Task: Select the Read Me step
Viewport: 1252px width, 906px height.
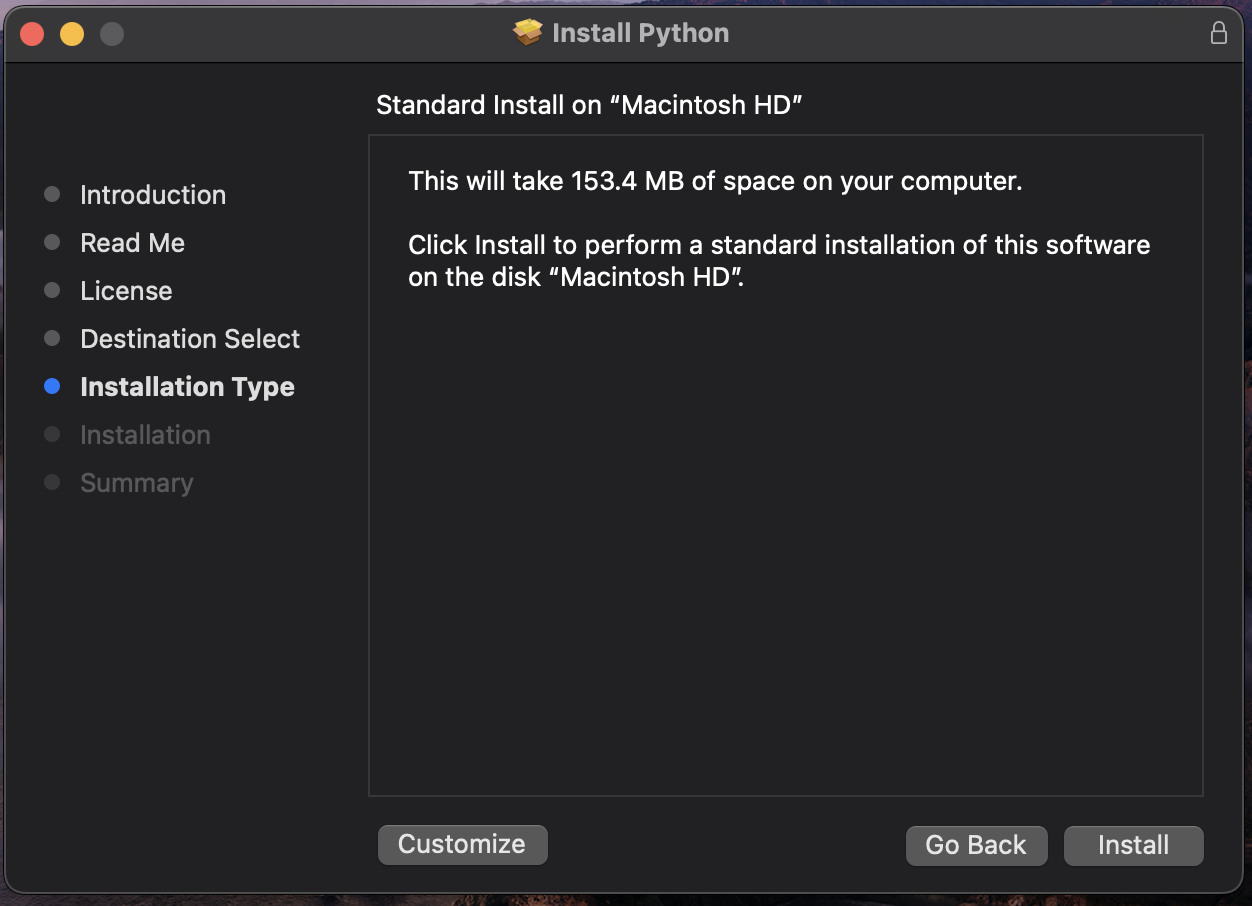Action: coord(132,242)
